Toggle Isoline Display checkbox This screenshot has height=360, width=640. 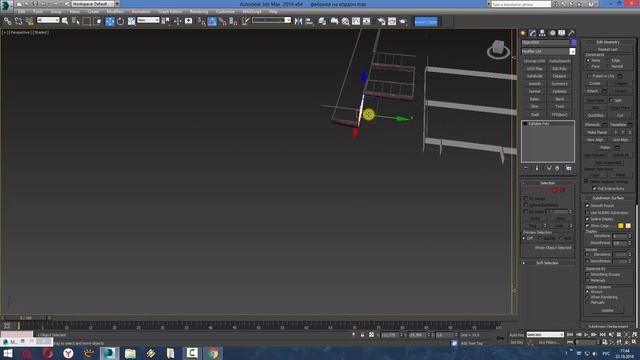pyautogui.click(x=588, y=219)
